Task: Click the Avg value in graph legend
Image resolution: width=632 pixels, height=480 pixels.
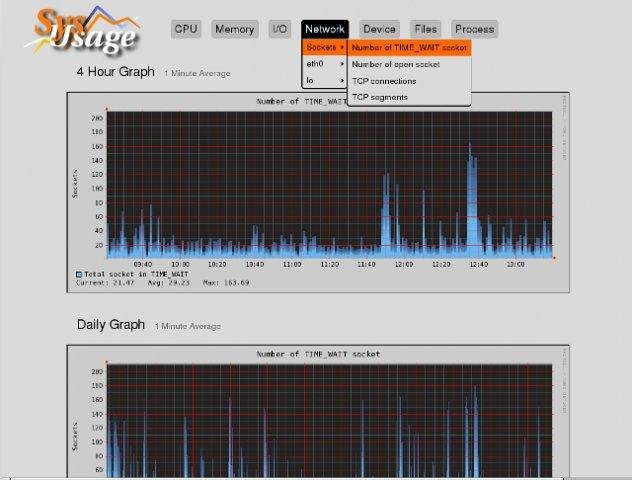Action: (x=168, y=283)
